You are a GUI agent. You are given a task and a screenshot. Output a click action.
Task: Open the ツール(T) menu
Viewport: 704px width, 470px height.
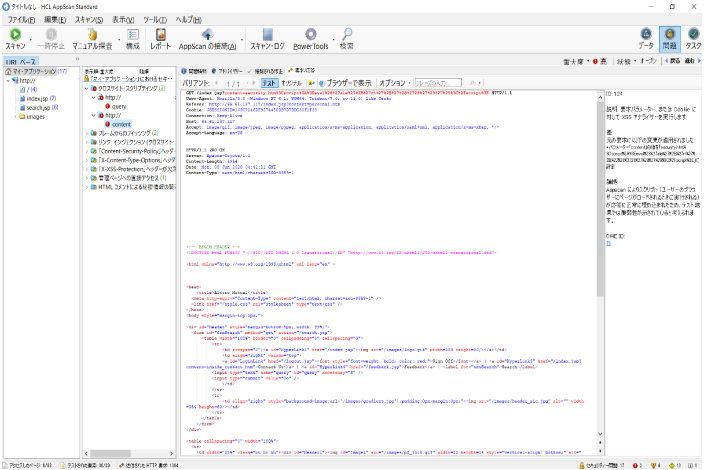[155, 20]
